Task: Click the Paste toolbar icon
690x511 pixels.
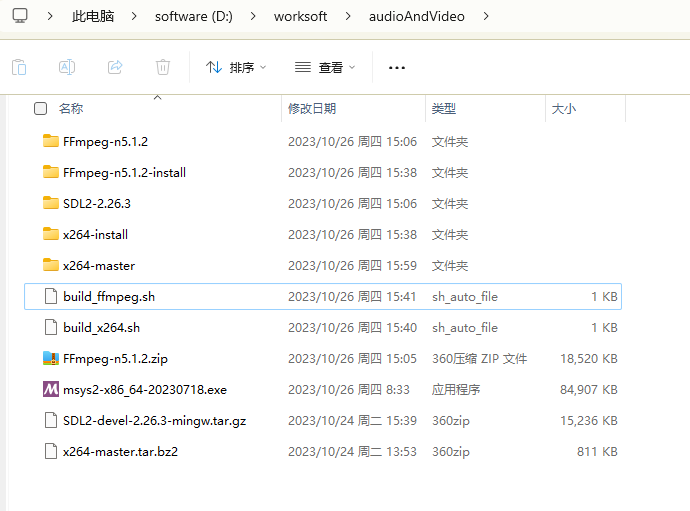Action: (19, 67)
